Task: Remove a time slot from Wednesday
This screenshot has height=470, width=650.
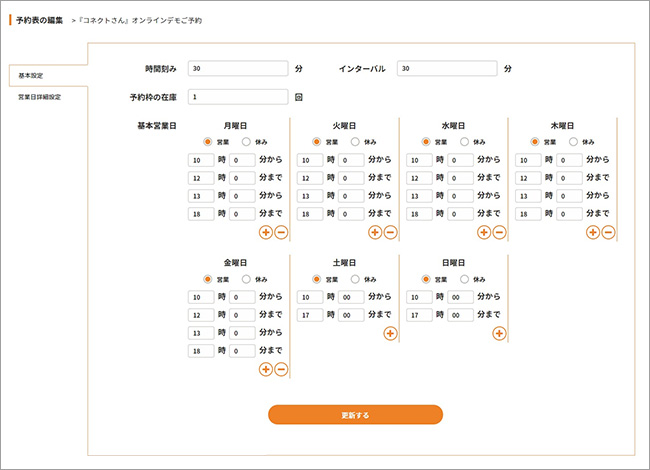Action: (499, 232)
